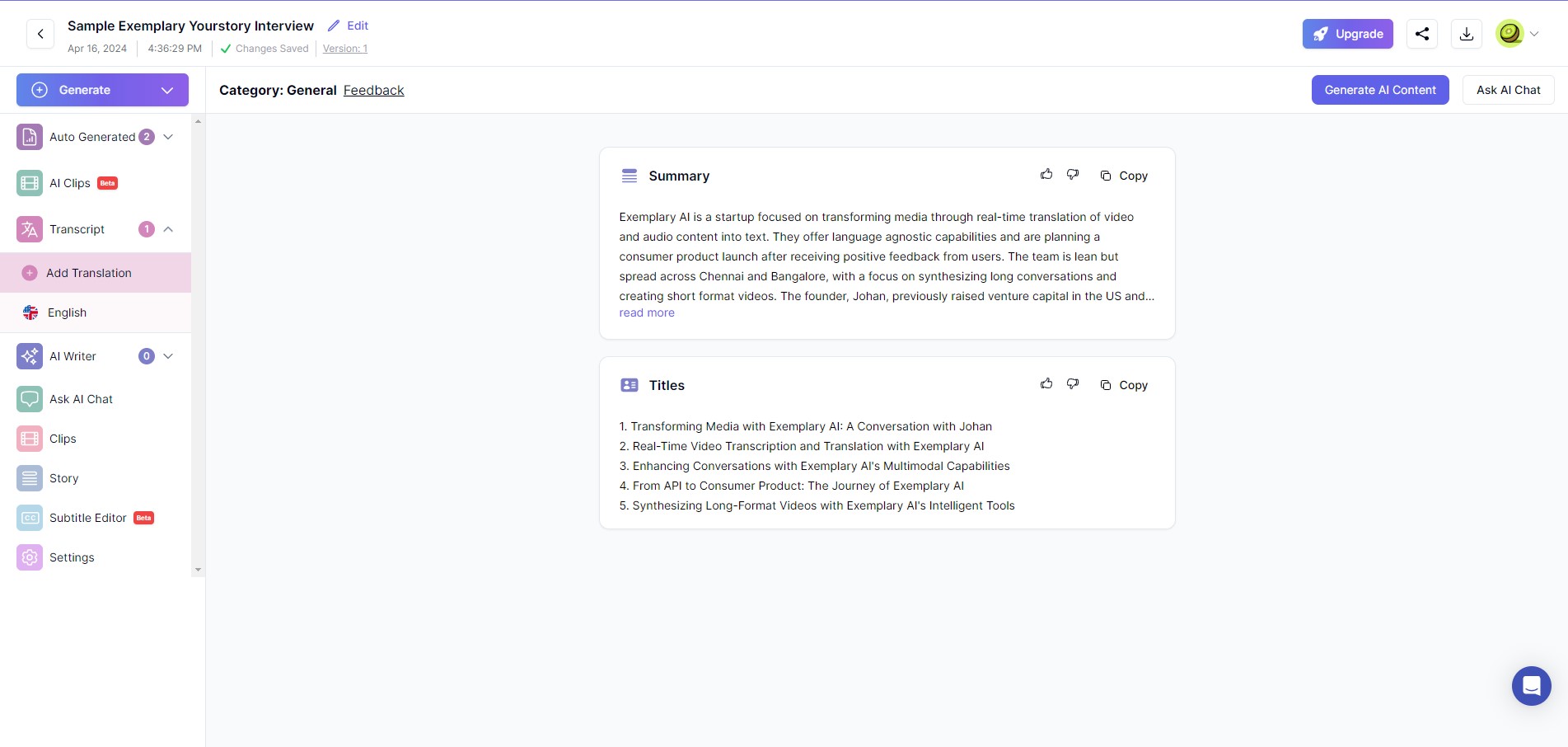Open AI Clips film icon
Viewport: 1568px width, 747px height.
point(30,183)
